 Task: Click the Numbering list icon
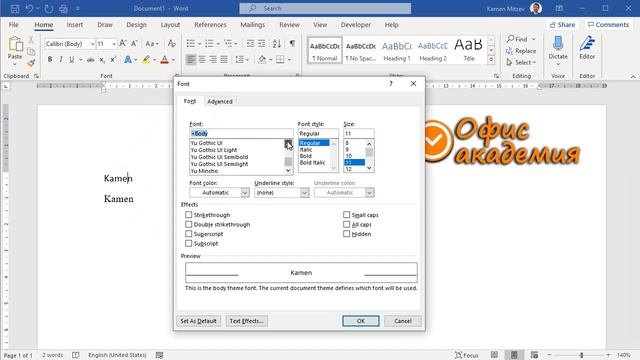[x=209, y=43]
